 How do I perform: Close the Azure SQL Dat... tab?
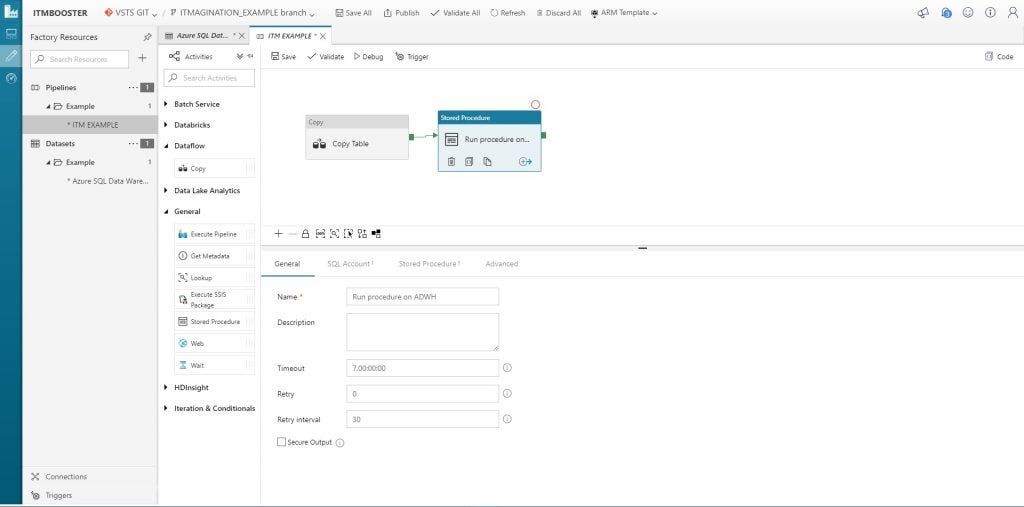coord(242,36)
